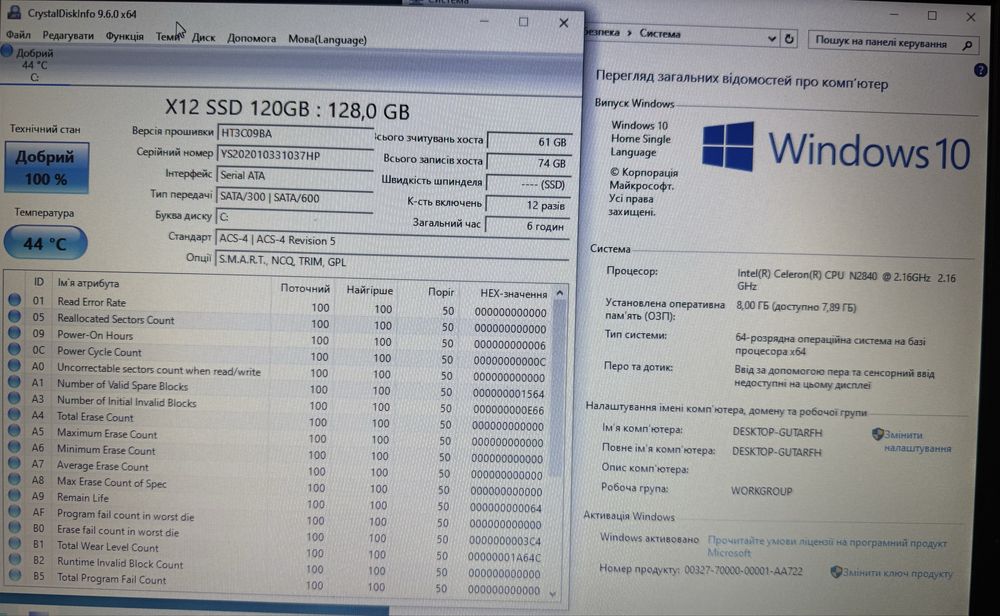Open the Функція menu

[x=124, y=36]
